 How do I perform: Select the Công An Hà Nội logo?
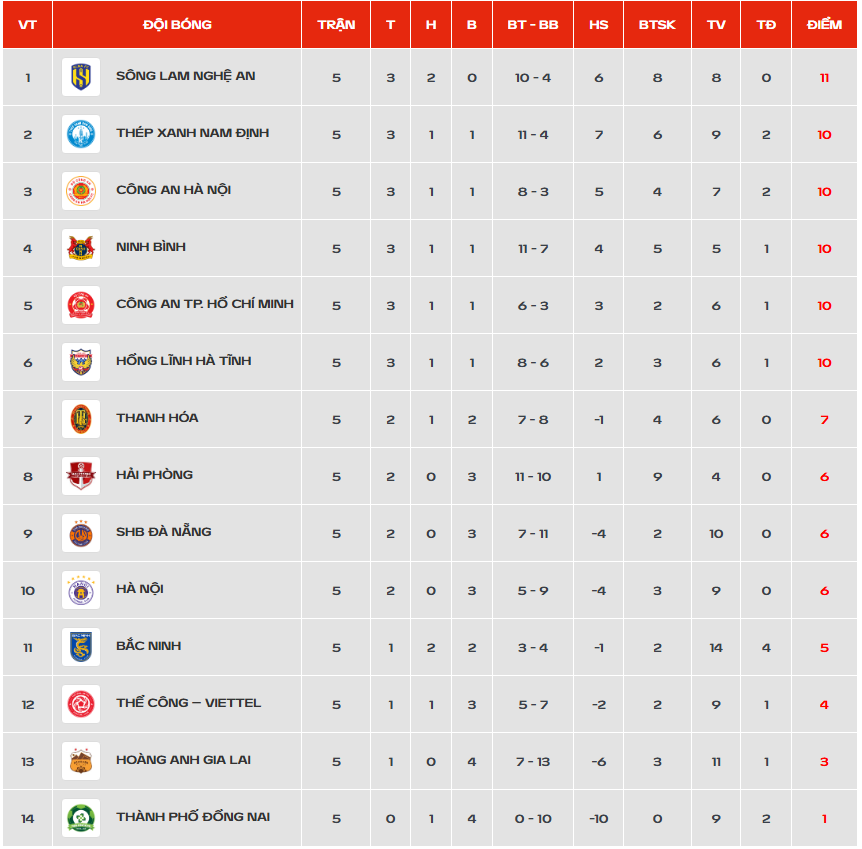click(x=81, y=191)
